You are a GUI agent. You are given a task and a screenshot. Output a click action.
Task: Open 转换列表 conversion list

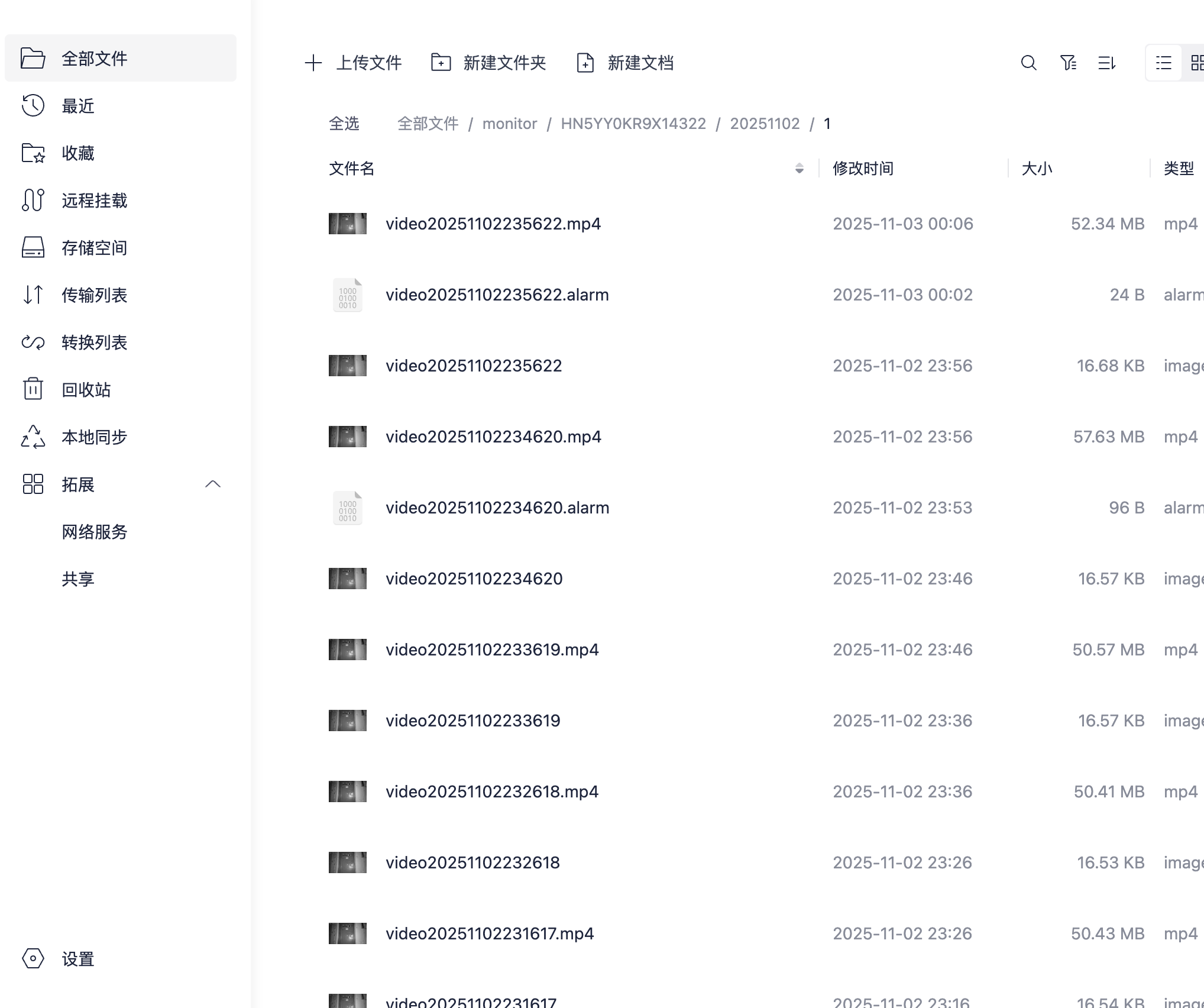click(x=95, y=343)
